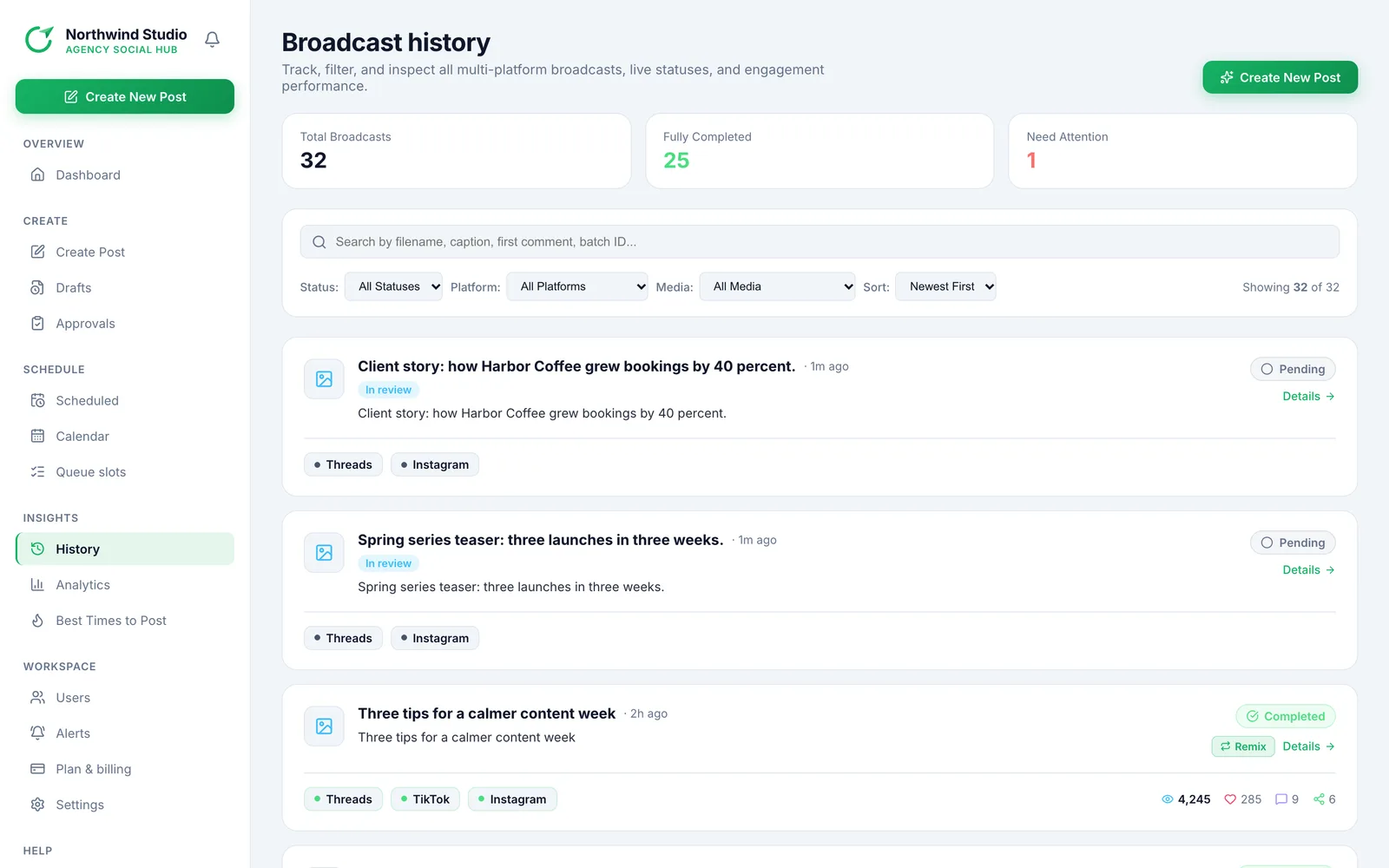This screenshot has width=1389, height=868.
Task: Click the heart likes icon showing 285
Action: [x=1230, y=799]
